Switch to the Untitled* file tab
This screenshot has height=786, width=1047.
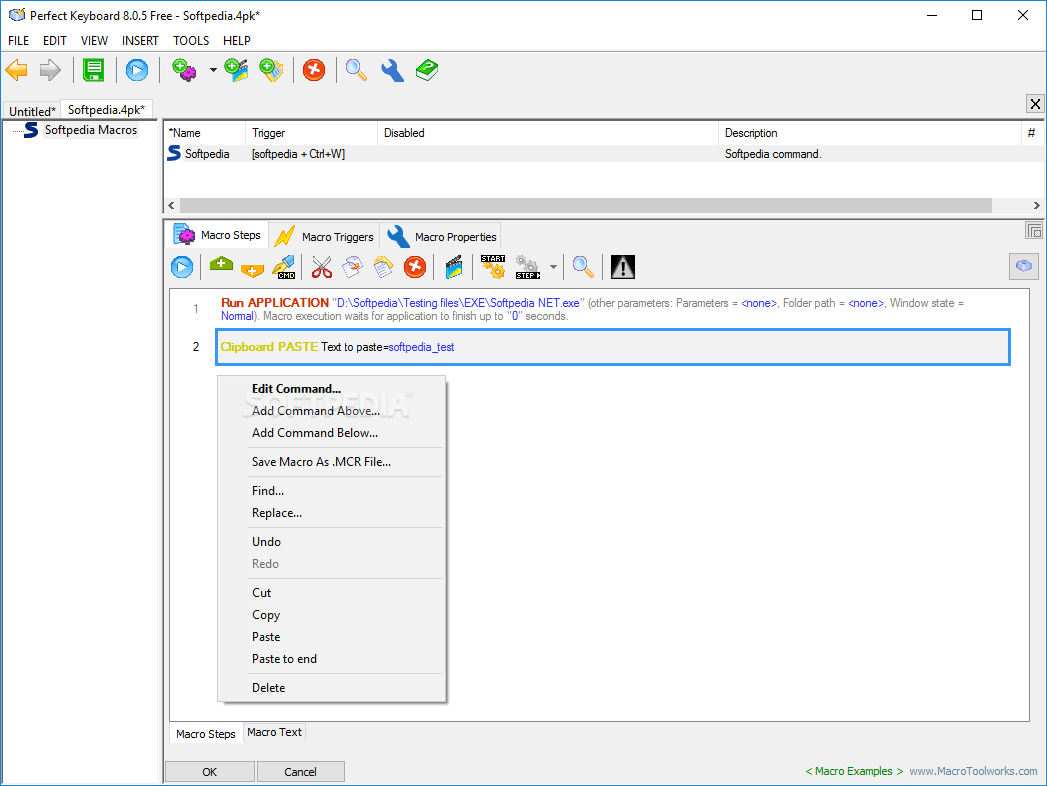click(x=32, y=112)
